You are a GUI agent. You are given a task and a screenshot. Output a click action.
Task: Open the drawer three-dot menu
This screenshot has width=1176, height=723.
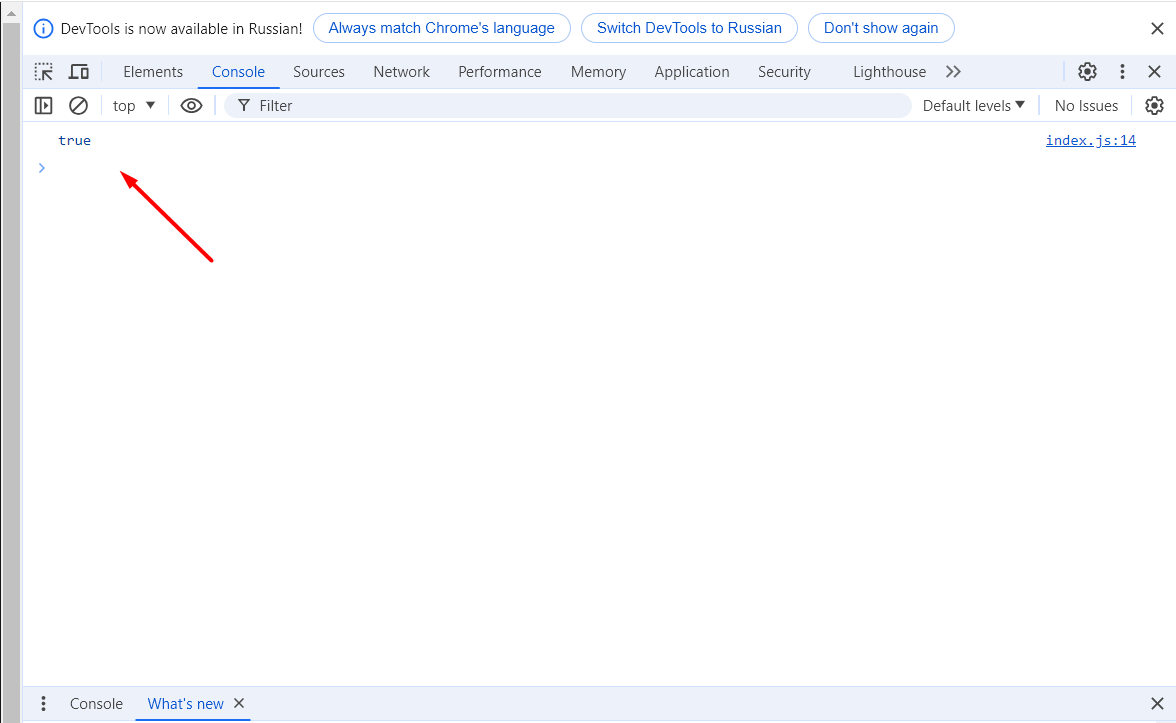point(44,704)
